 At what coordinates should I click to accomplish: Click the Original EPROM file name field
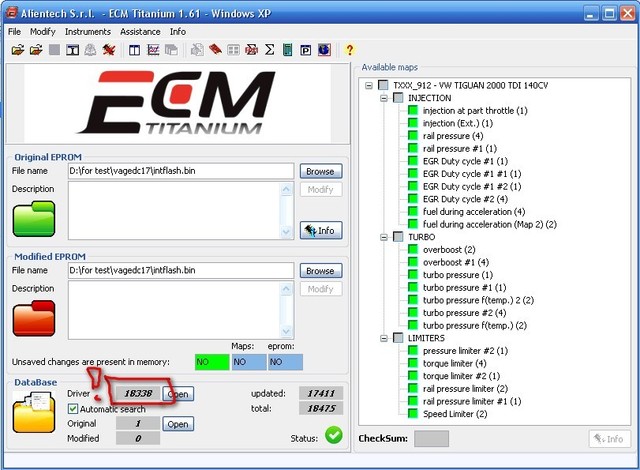pos(181,171)
